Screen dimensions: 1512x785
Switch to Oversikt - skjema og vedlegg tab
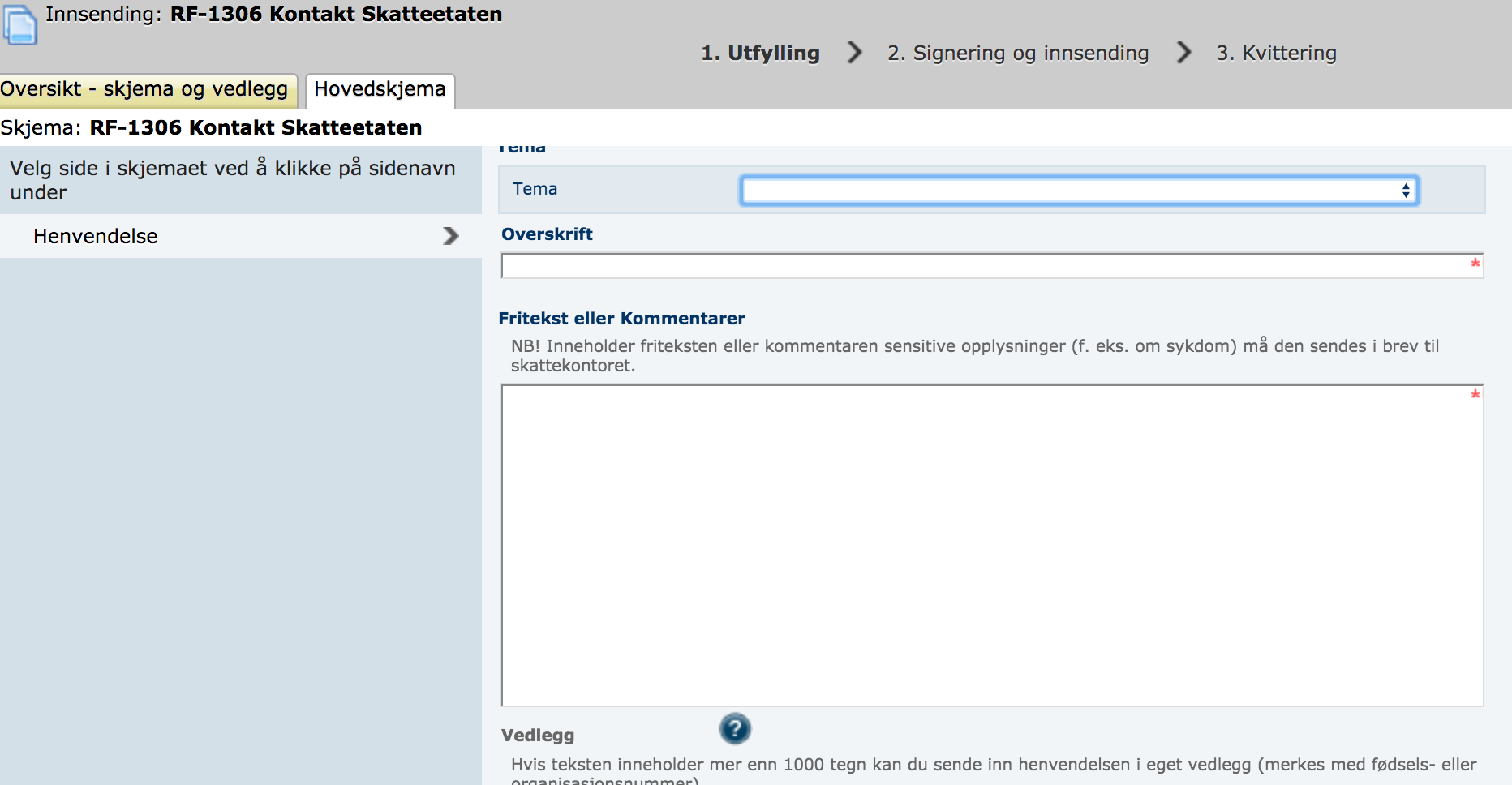click(x=148, y=90)
